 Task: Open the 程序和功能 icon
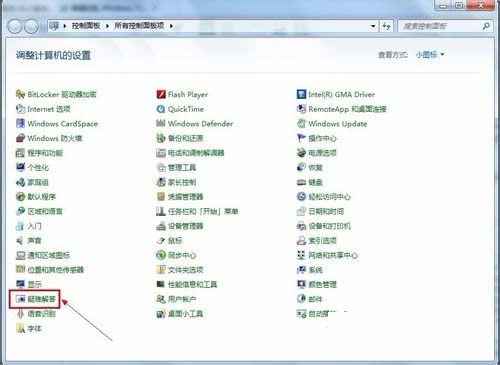[20, 153]
